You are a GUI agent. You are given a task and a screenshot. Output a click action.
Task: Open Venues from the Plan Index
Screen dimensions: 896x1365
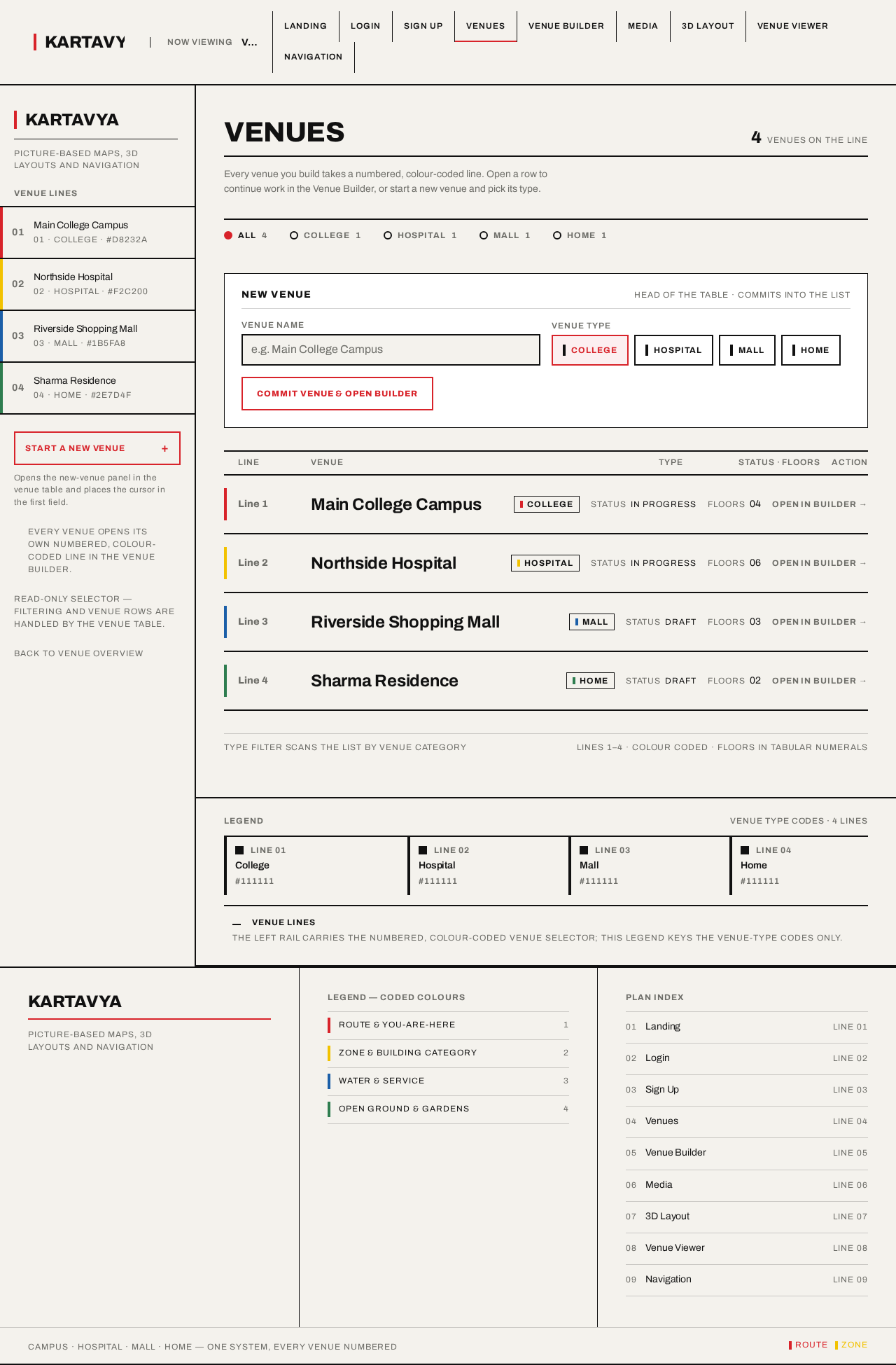747,1121
